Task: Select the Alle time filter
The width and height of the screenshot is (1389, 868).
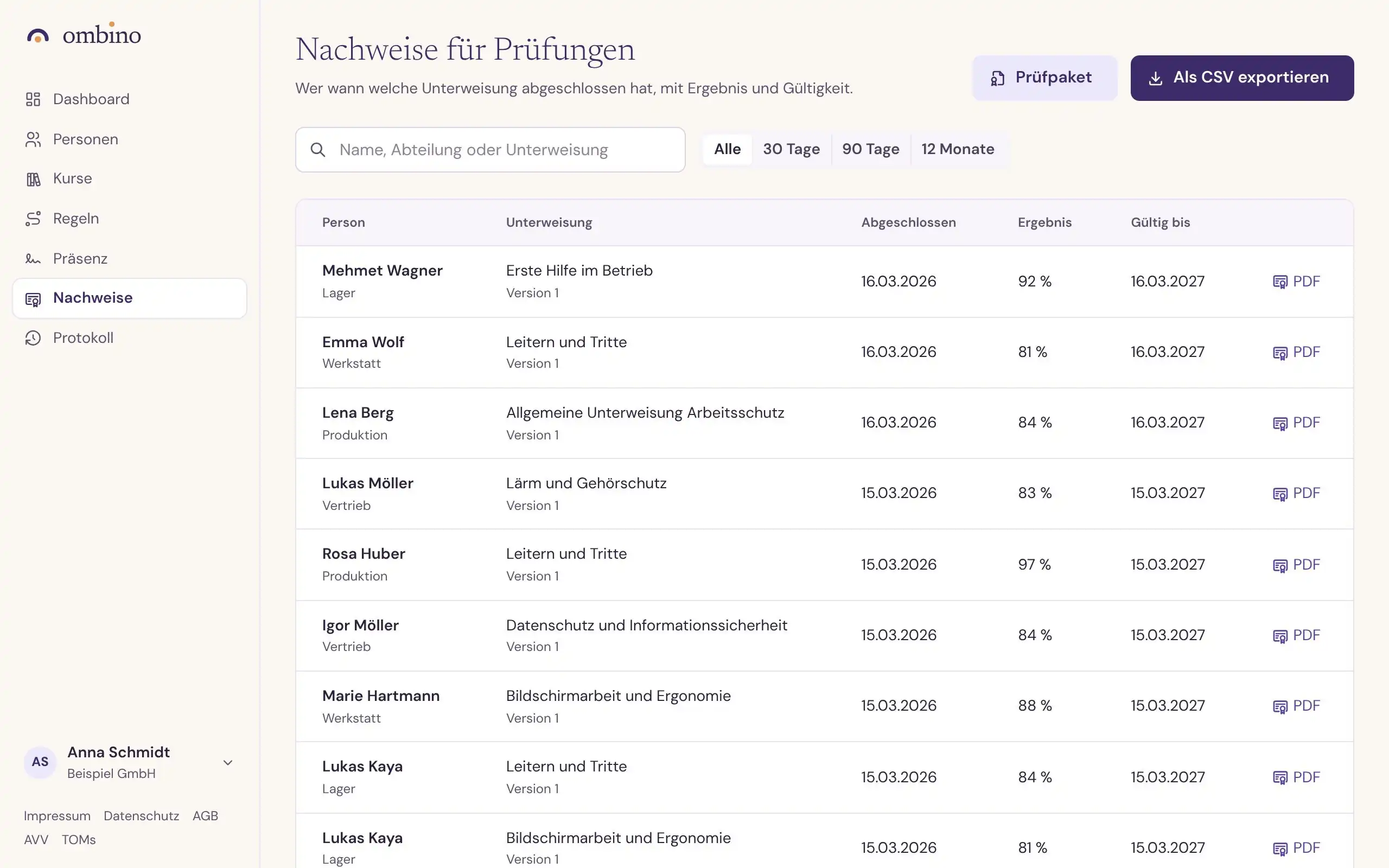Action: point(727,149)
